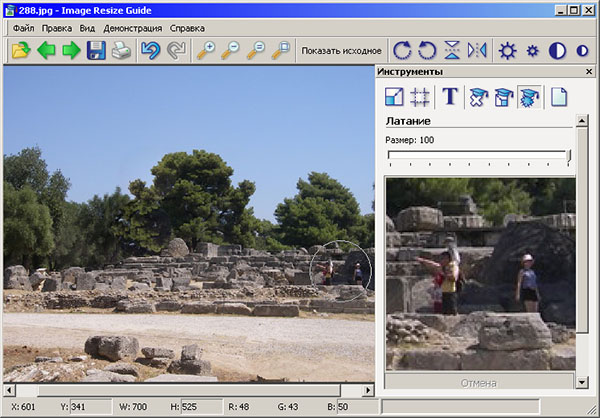Click the zoom in magnifier icon

coord(206,50)
